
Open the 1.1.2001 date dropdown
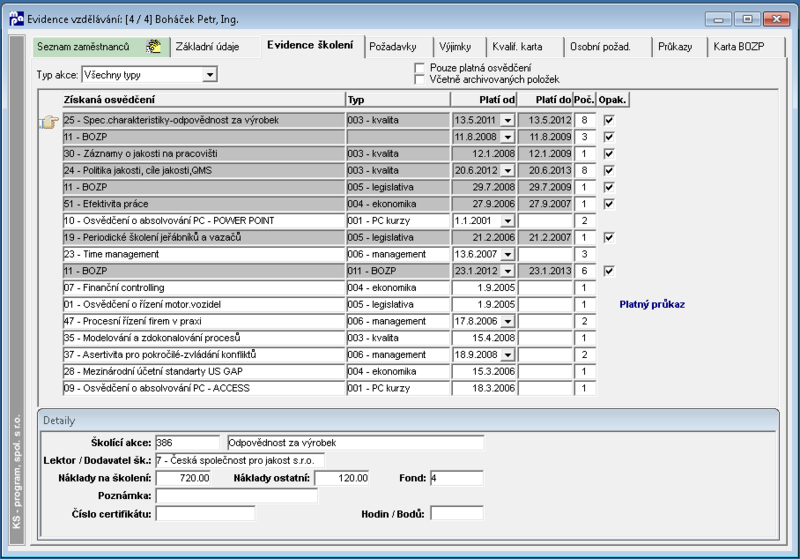[x=508, y=221]
